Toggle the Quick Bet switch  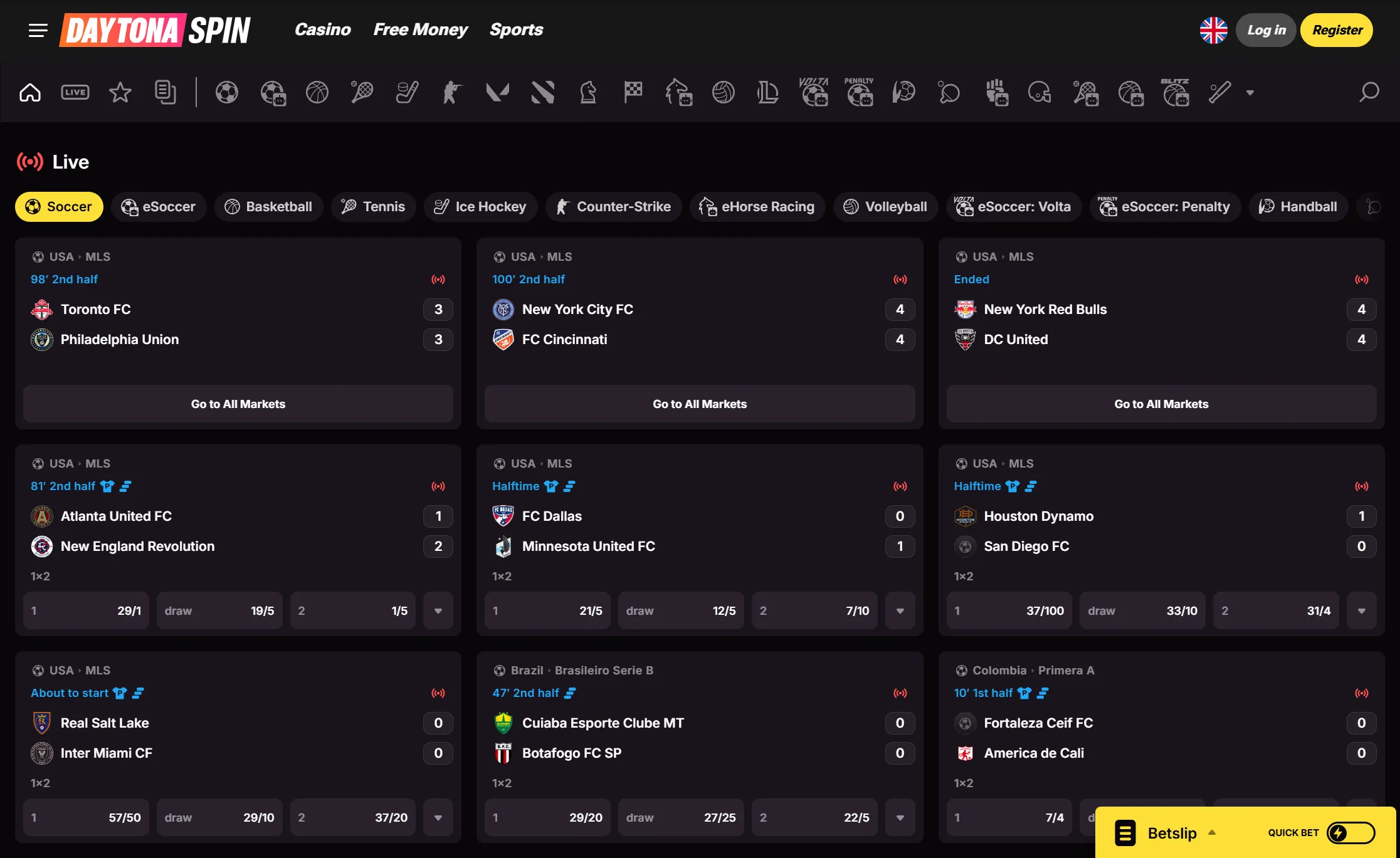tap(1350, 833)
